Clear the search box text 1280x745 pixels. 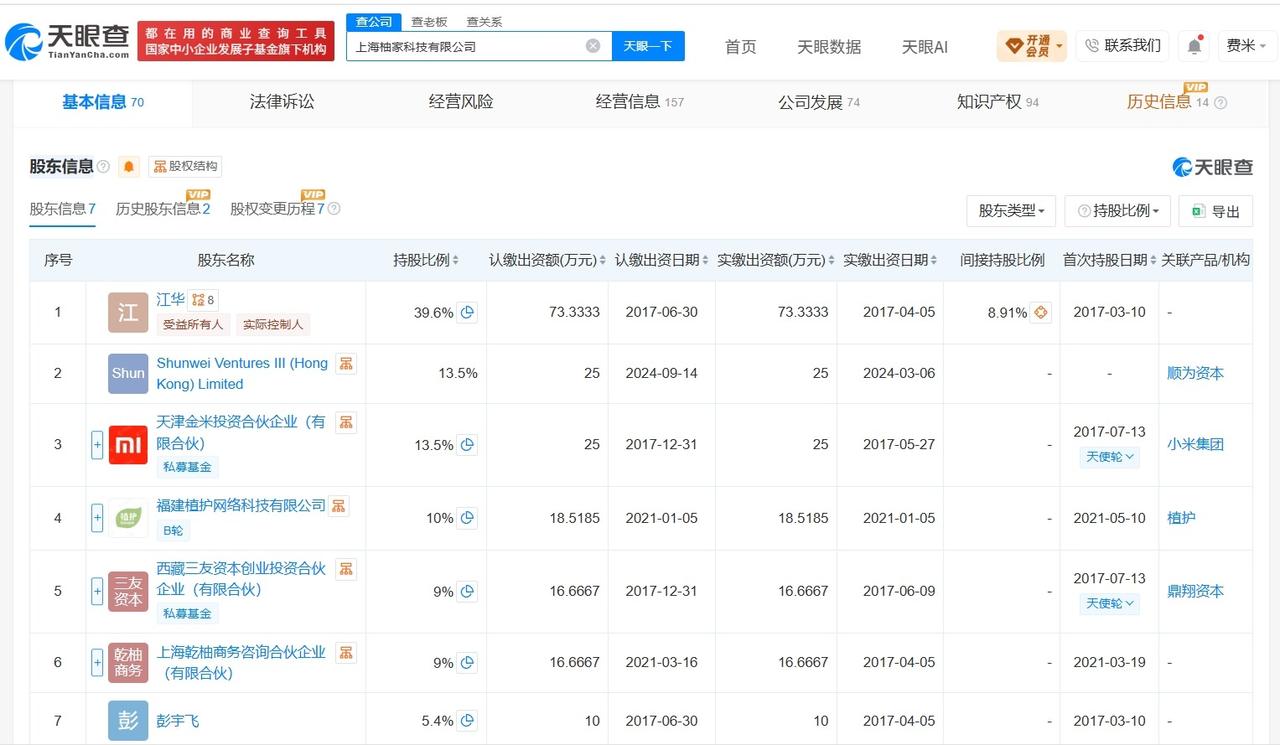[x=593, y=46]
